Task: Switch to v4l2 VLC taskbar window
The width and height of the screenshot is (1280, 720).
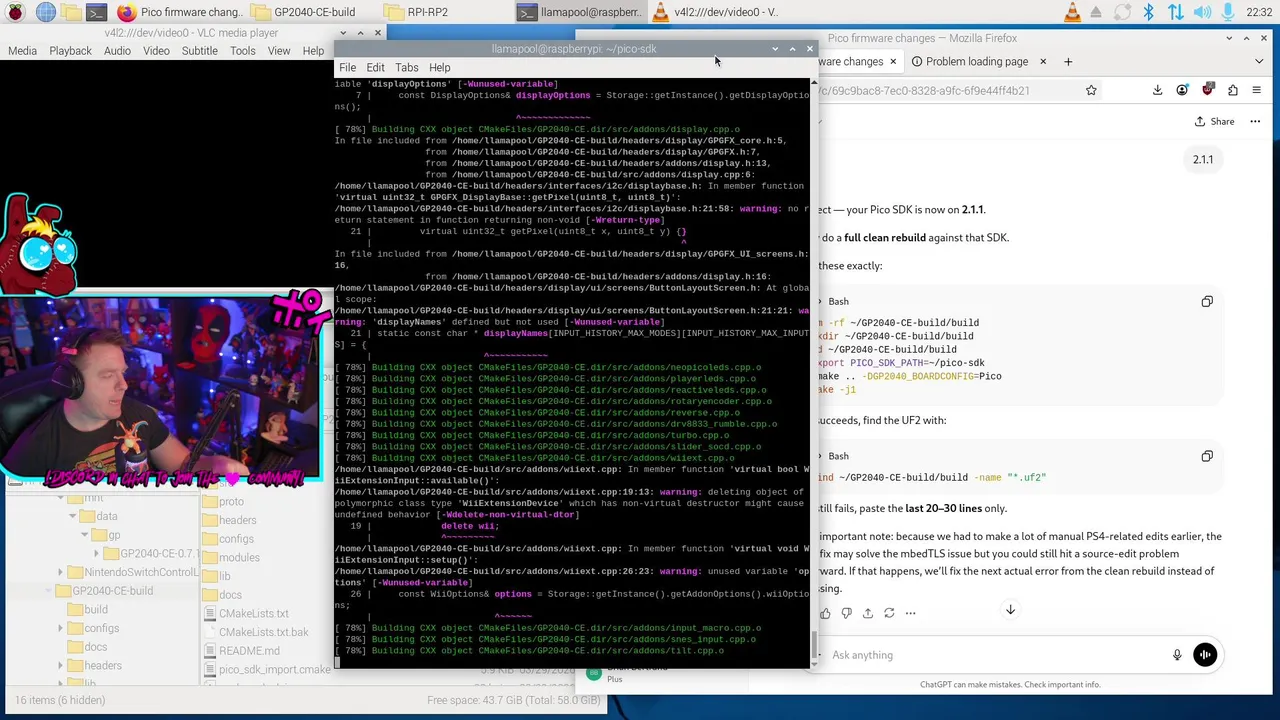Action: [714, 12]
